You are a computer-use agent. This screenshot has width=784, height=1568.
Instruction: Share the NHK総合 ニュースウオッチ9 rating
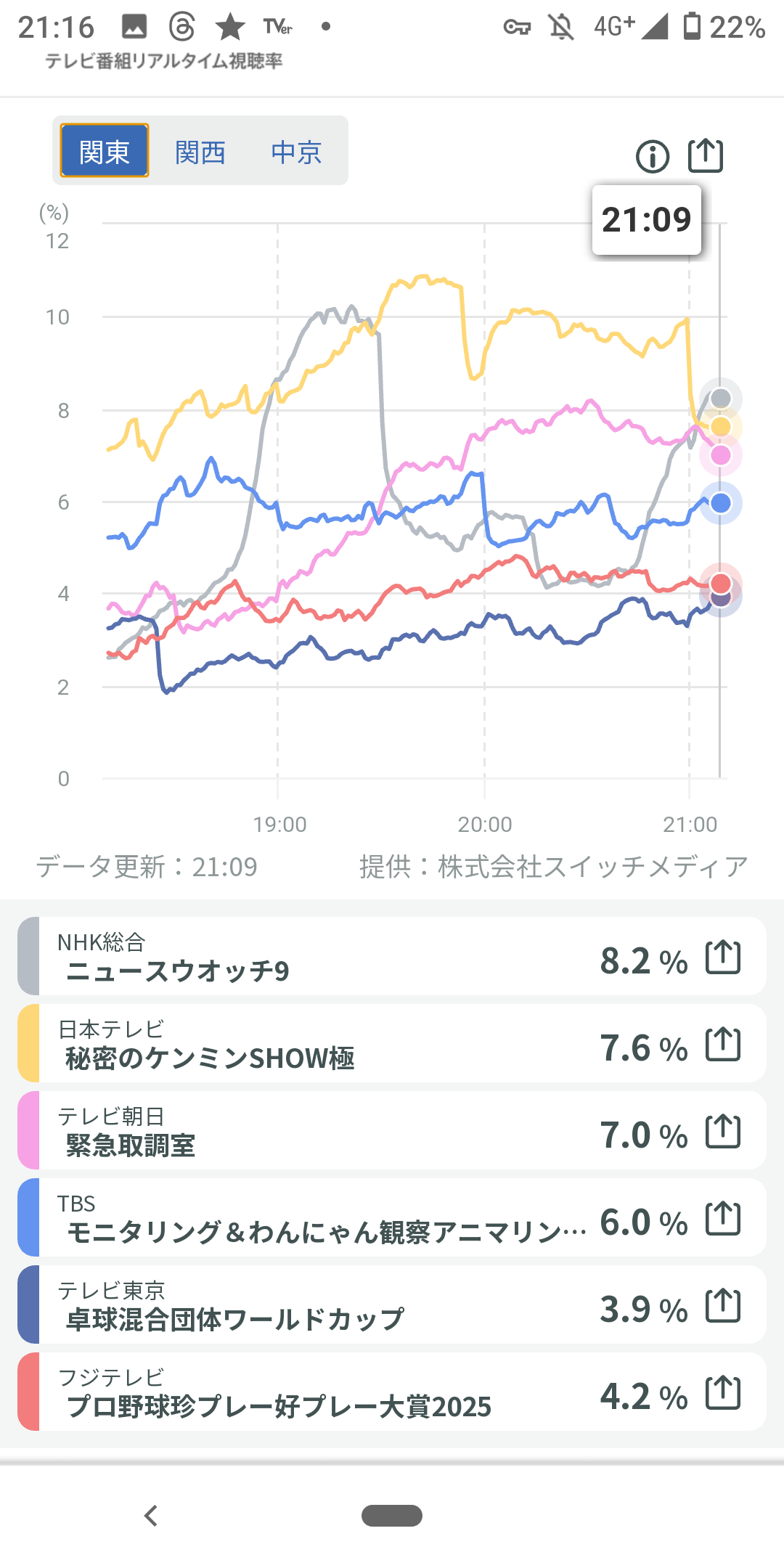(x=723, y=957)
